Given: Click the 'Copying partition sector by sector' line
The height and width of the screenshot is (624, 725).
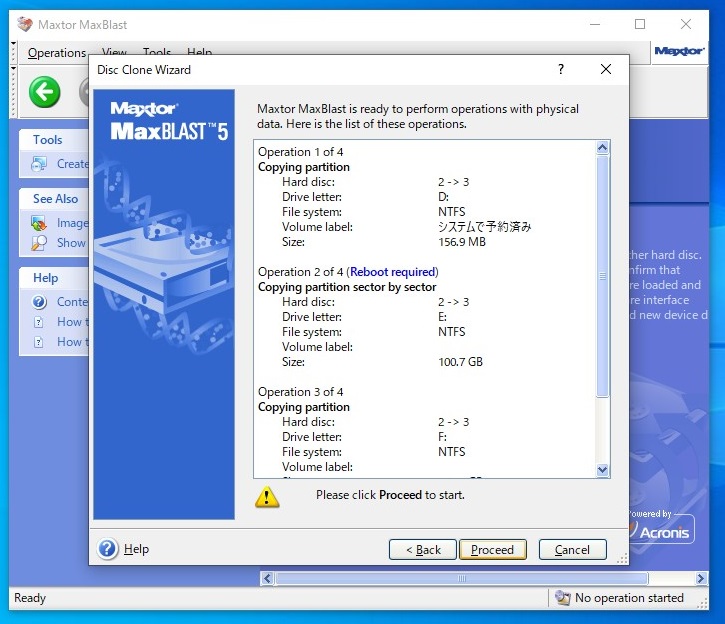Looking at the screenshot, I should pyautogui.click(x=347, y=287).
